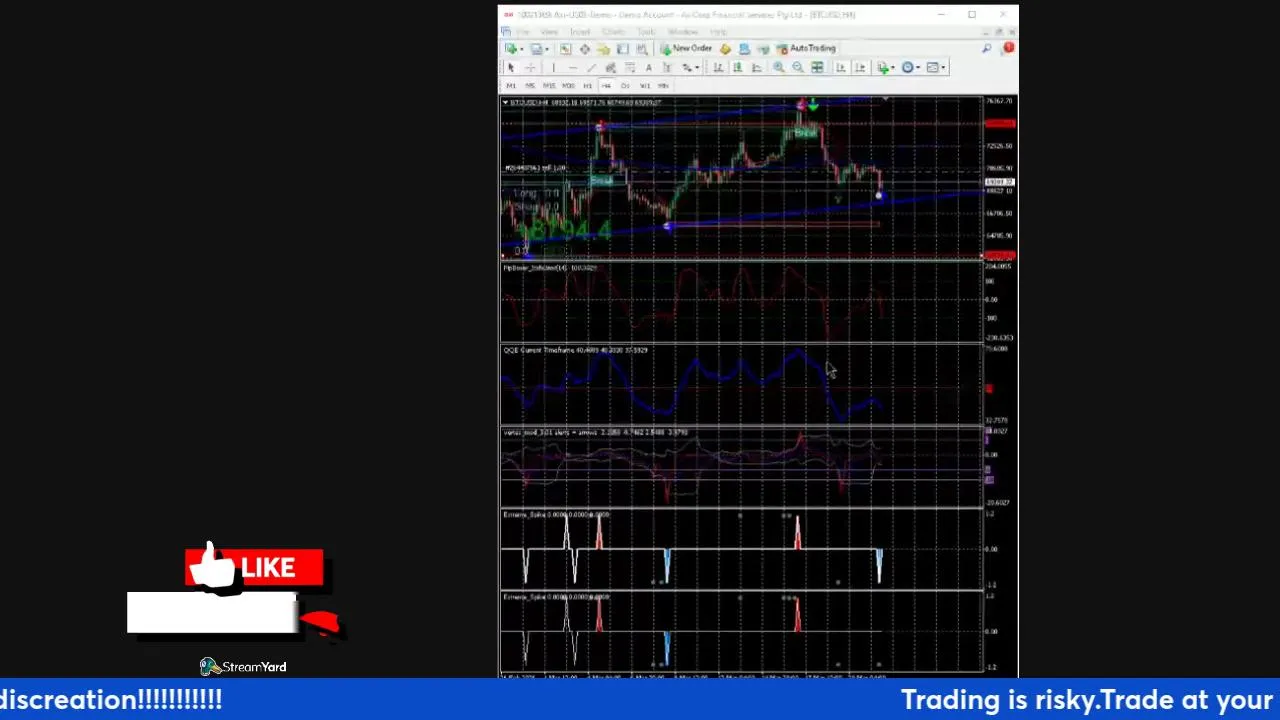Show the Market Watch window icon

tap(565, 49)
